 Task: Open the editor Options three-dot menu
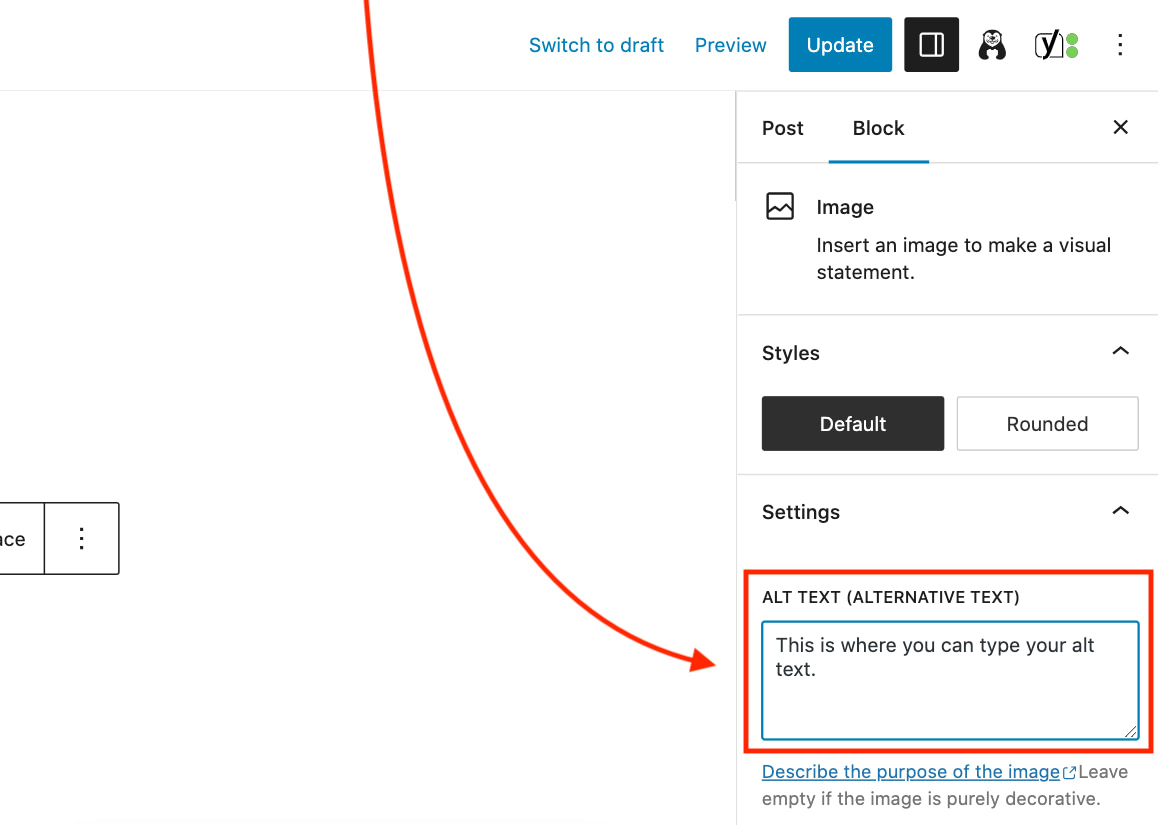tap(1120, 44)
